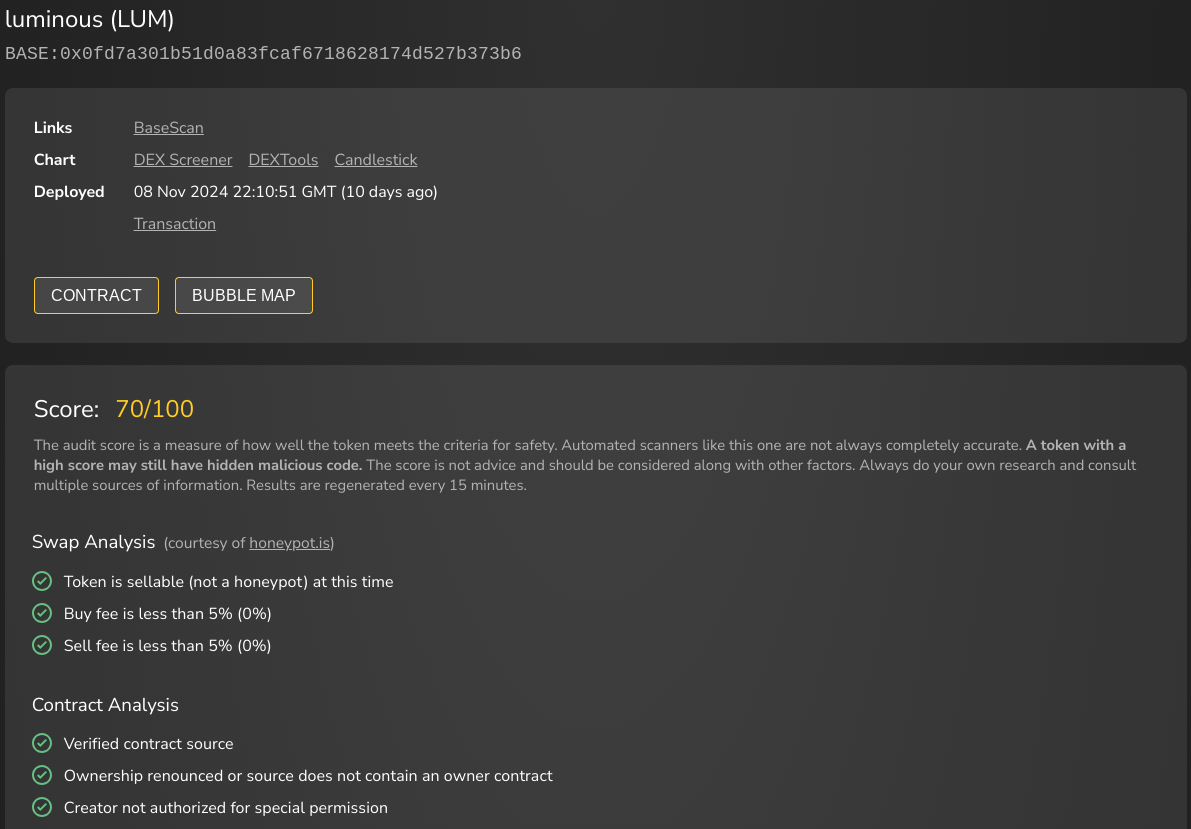Click the check icon beside 'Verified contract source'
This screenshot has height=829, width=1191.
(43, 743)
